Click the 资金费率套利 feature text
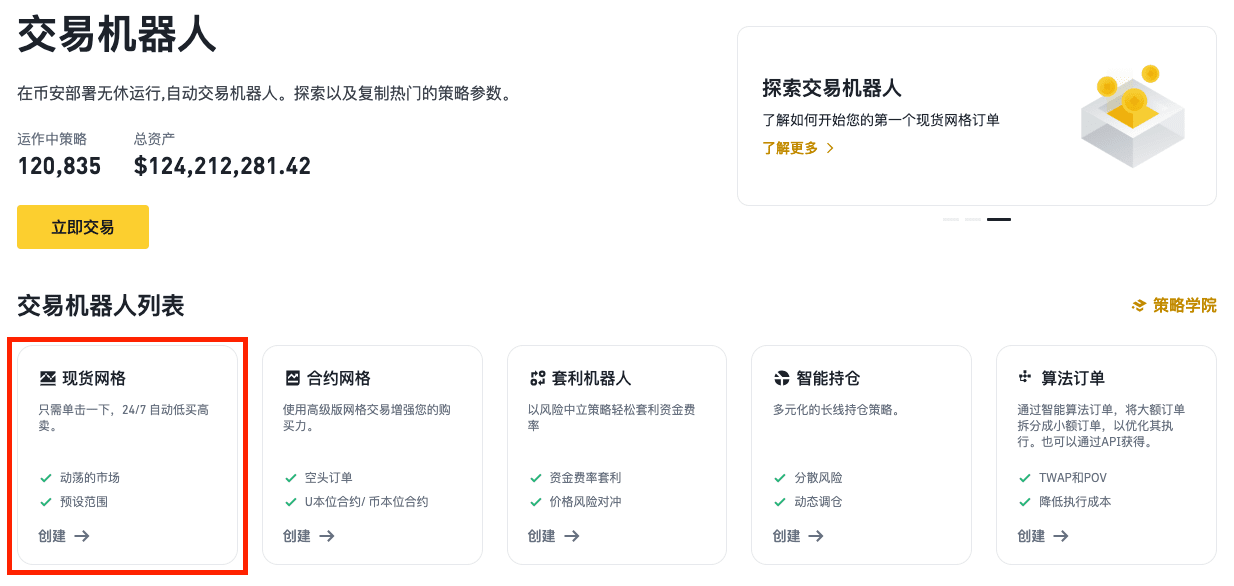This screenshot has height=586, width=1234. click(586, 478)
